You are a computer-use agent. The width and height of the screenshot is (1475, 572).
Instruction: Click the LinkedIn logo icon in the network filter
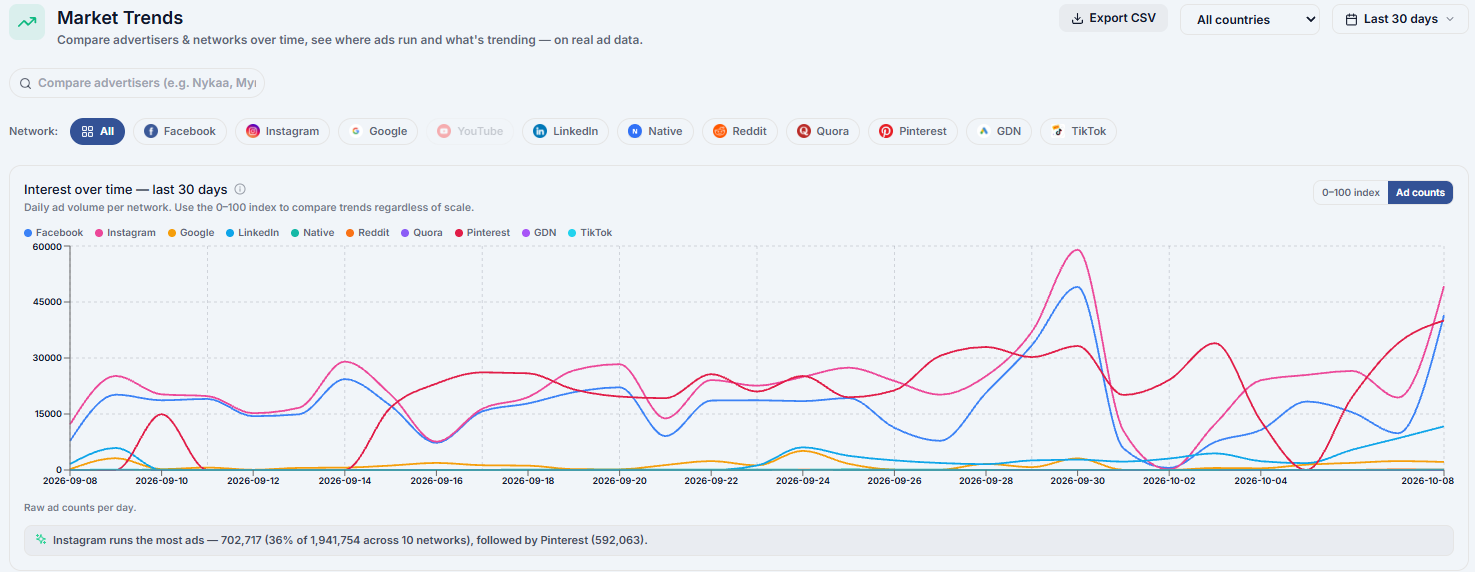tap(540, 131)
